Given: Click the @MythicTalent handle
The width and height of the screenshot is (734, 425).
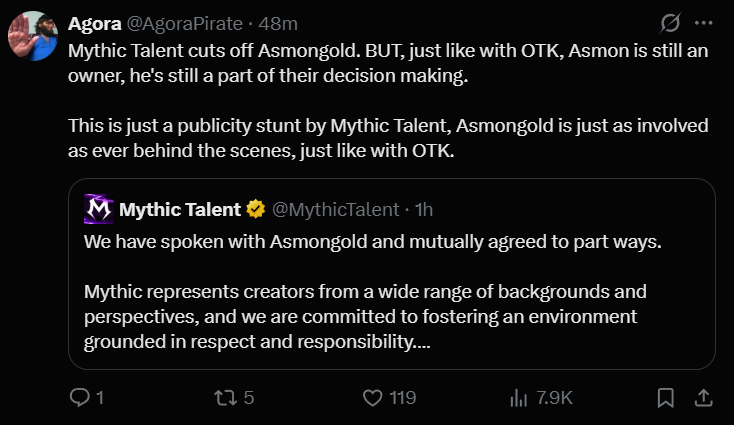Looking at the screenshot, I should tap(334, 209).
